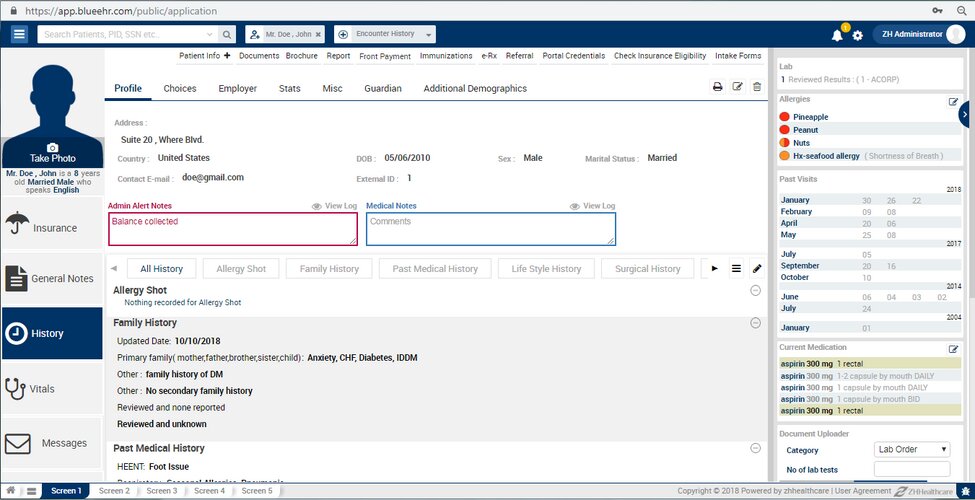975x500 pixels.
Task: Click the pencil edit icon for history
Action: 757,269
